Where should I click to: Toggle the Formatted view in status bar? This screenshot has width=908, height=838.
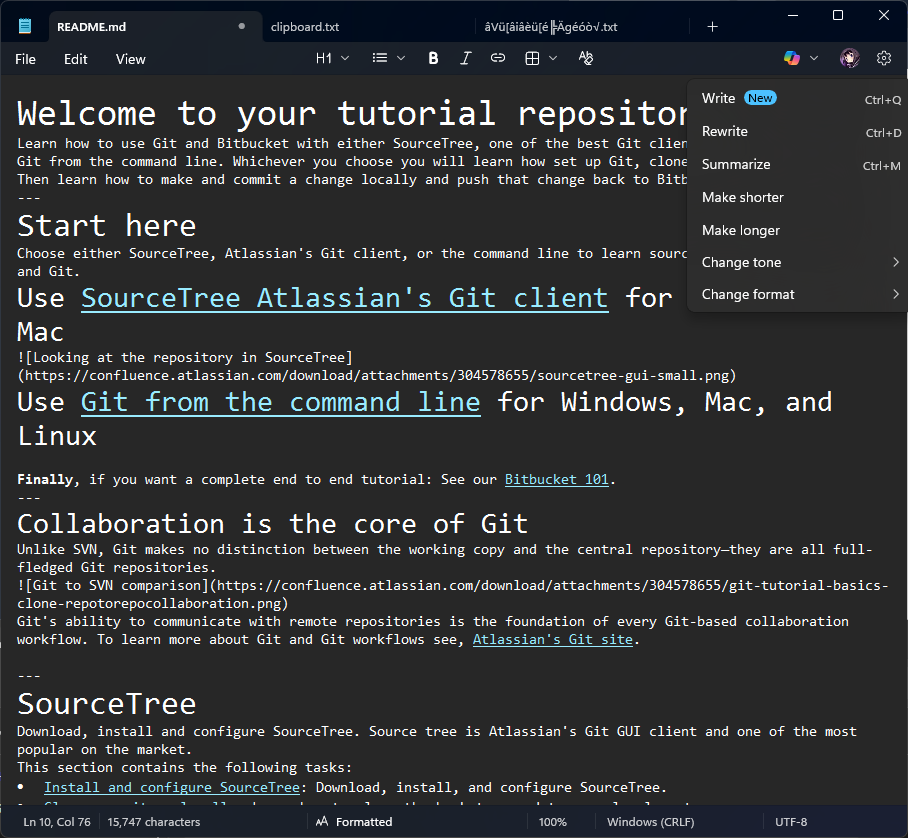(353, 822)
